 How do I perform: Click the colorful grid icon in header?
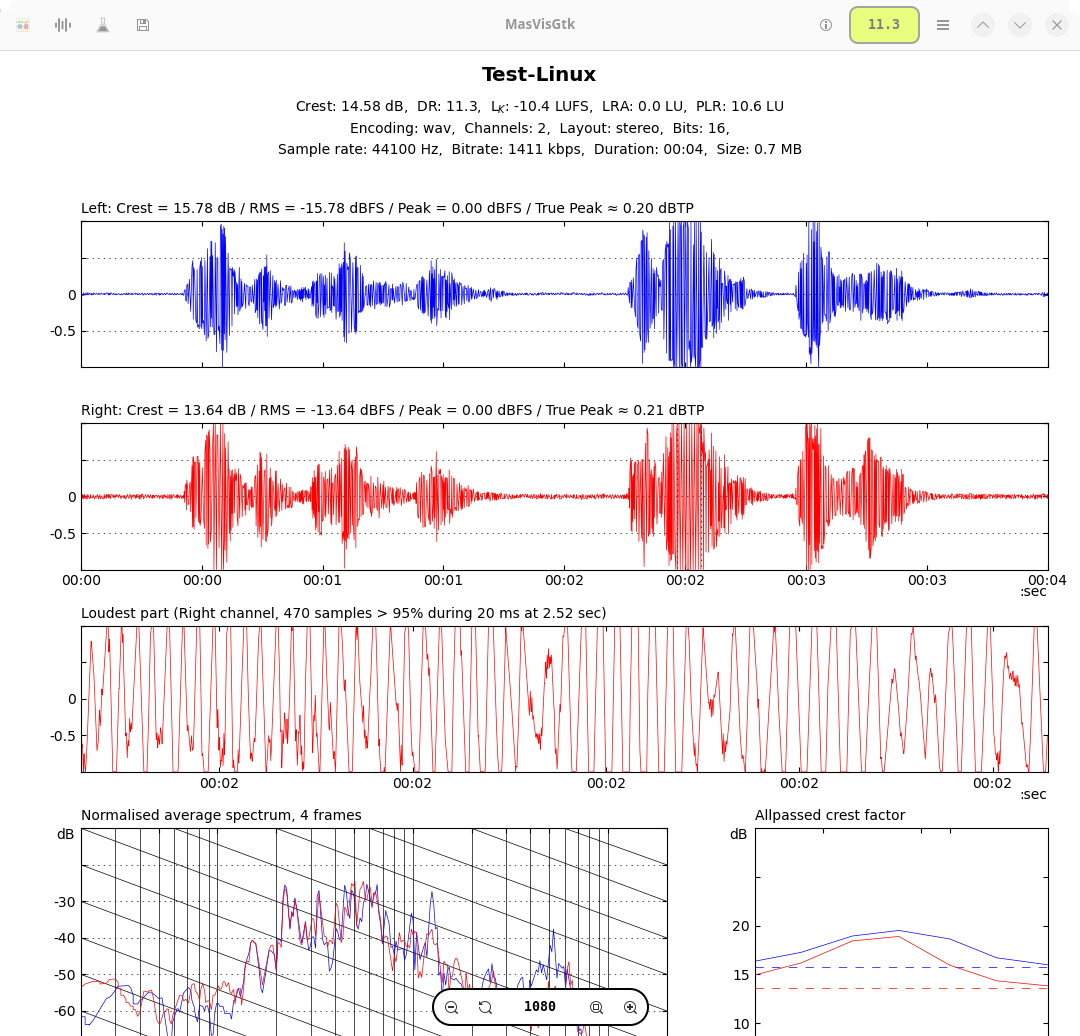23,25
